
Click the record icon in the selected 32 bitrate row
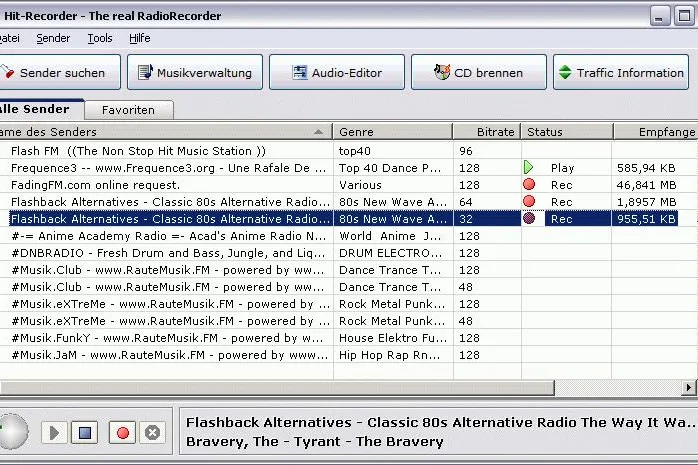pyautogui.click(x=529, y=218)
